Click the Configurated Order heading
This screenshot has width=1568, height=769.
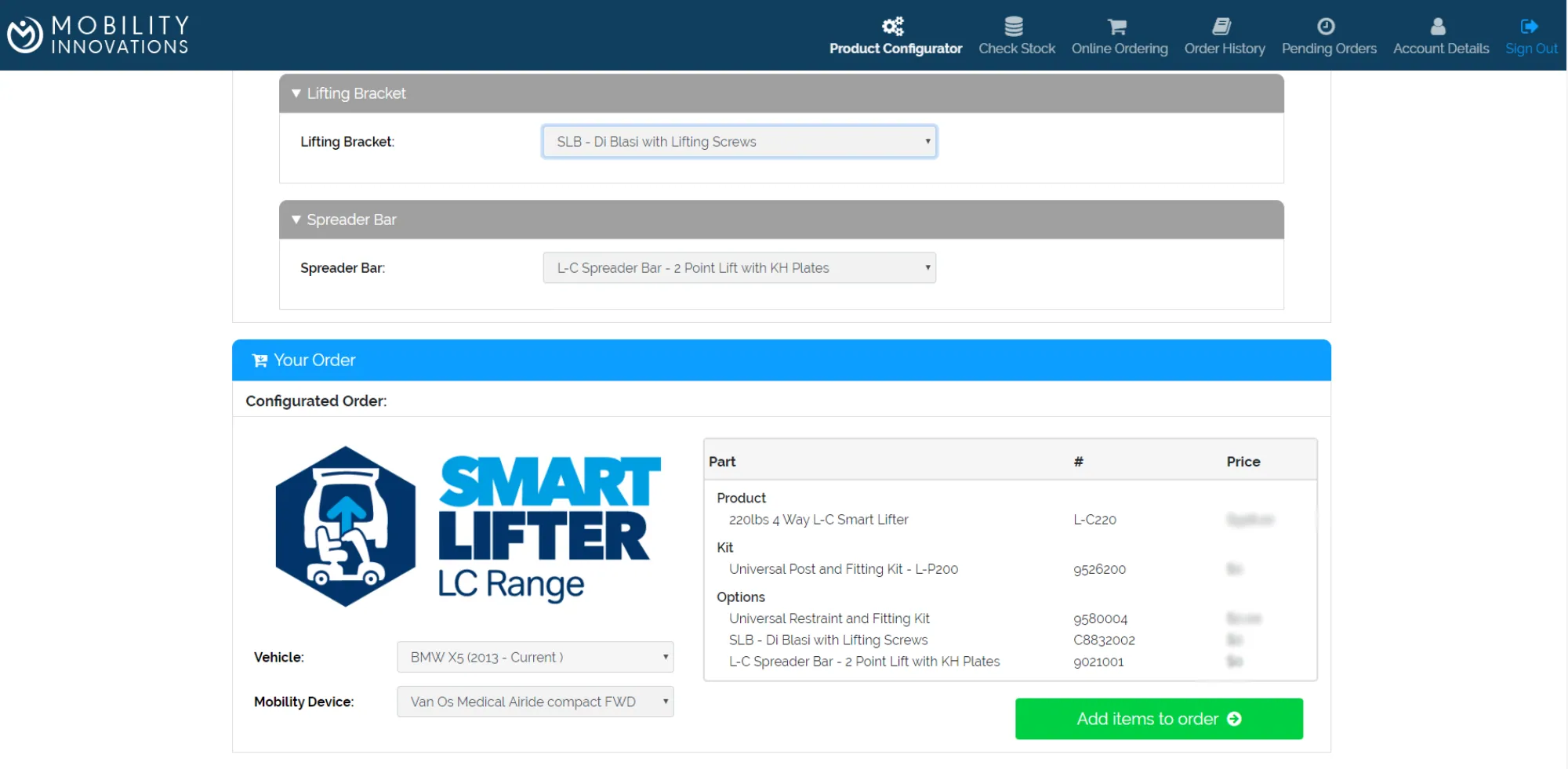[x=316, y=401]
